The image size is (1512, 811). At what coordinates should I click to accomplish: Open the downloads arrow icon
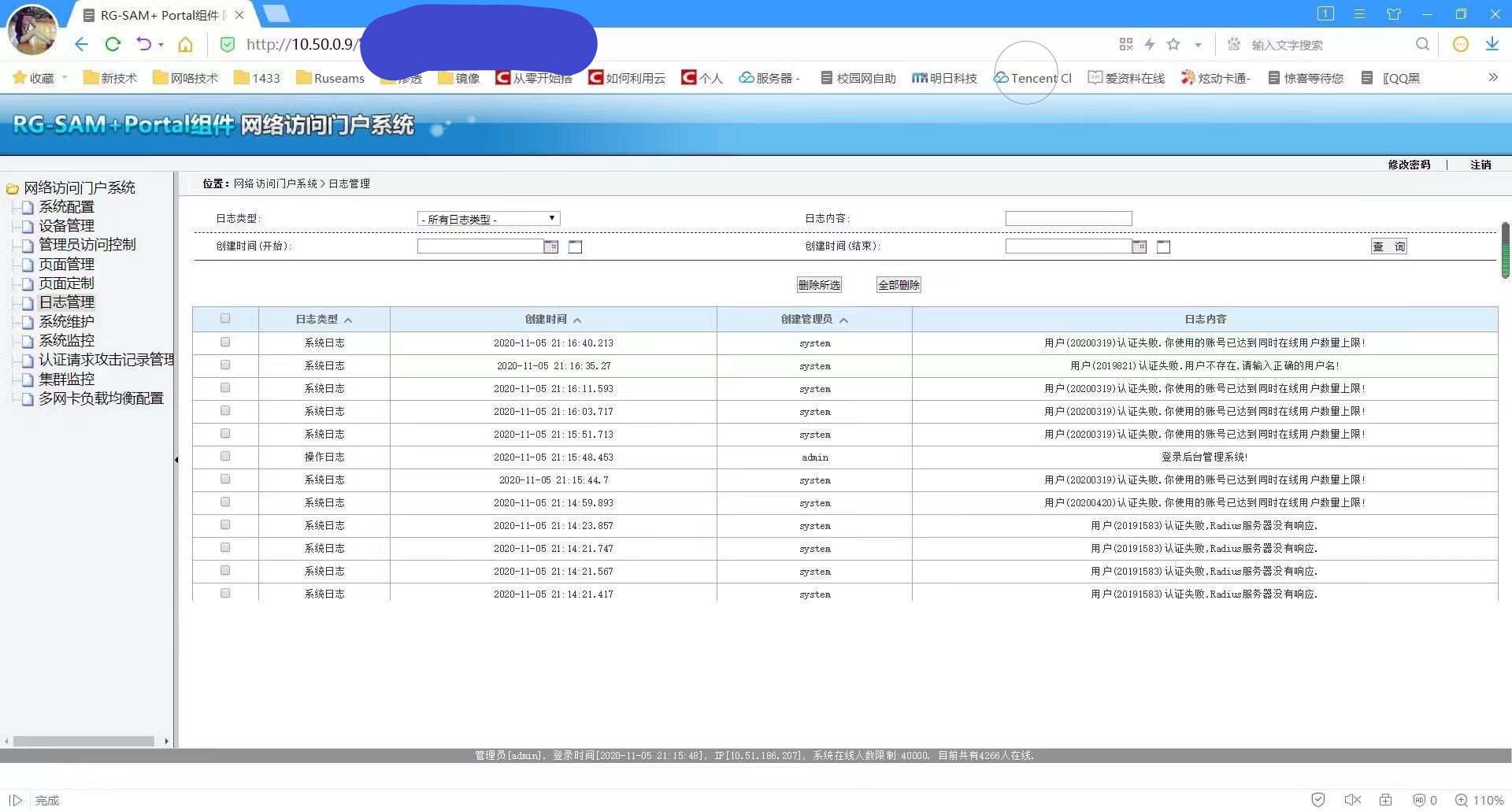(1492, 44)
